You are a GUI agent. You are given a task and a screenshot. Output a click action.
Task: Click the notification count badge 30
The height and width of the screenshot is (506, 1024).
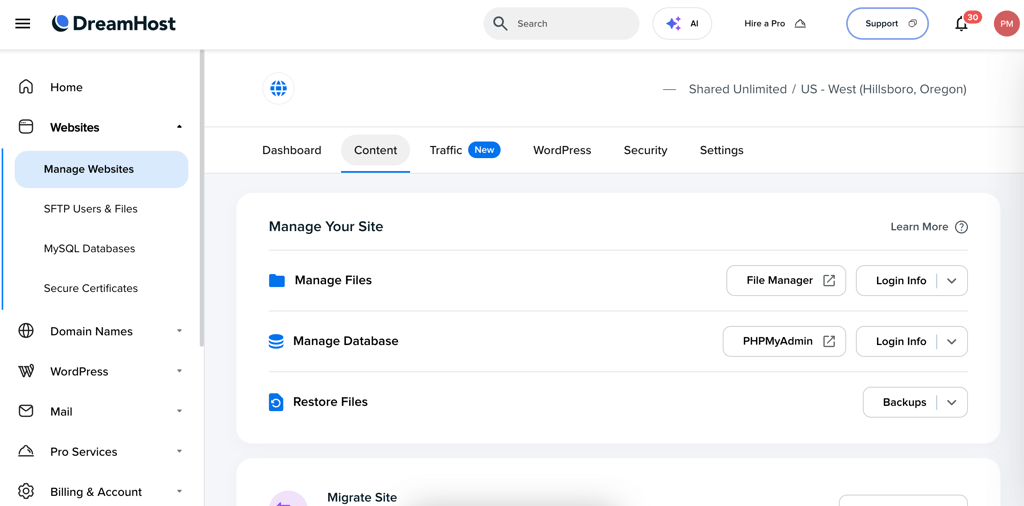pyautogui.click(x=973, y=17)
